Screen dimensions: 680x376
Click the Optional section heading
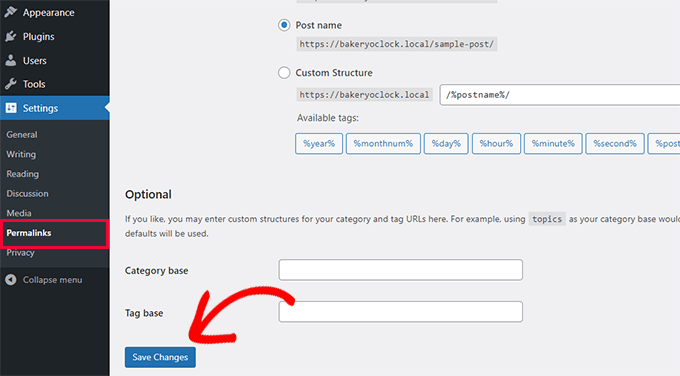click(148, 194)
